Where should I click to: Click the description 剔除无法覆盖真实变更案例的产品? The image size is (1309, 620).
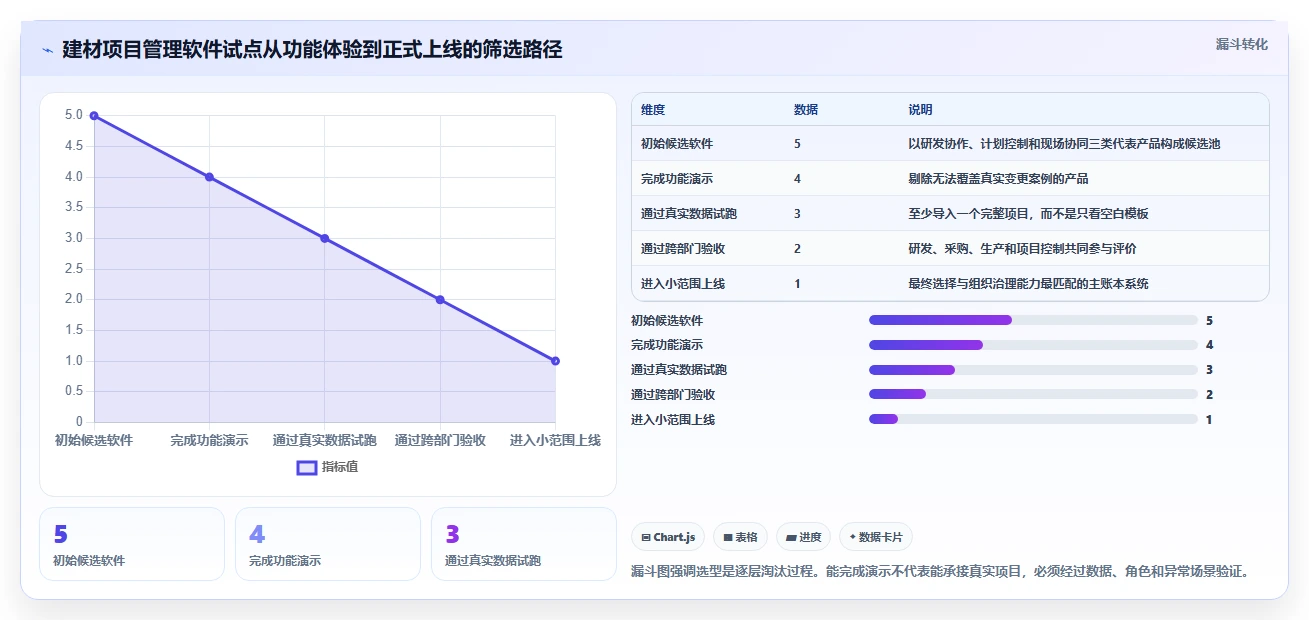[x=998, y=179]
